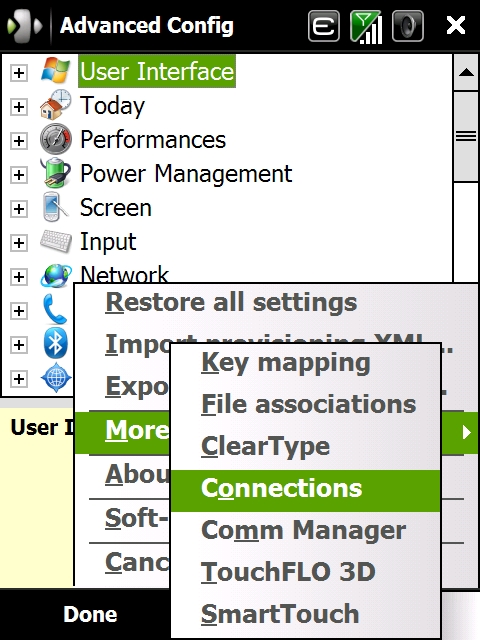Viewport: 480px width, 640px height.
Task: Click the Today house-and-clock icon
Action: click(x=56, y=105)
